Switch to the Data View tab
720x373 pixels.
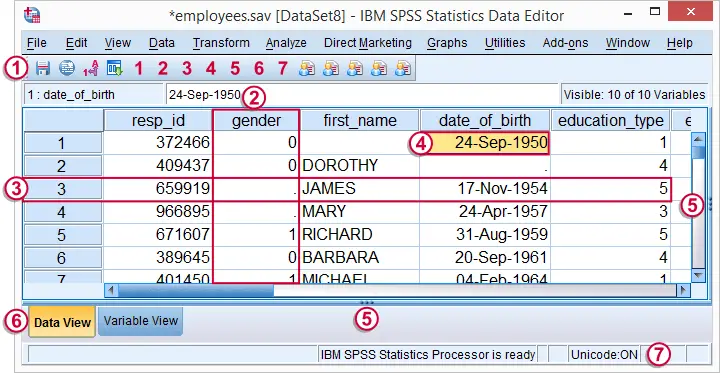pyautogui.click(x=62, y=322)
